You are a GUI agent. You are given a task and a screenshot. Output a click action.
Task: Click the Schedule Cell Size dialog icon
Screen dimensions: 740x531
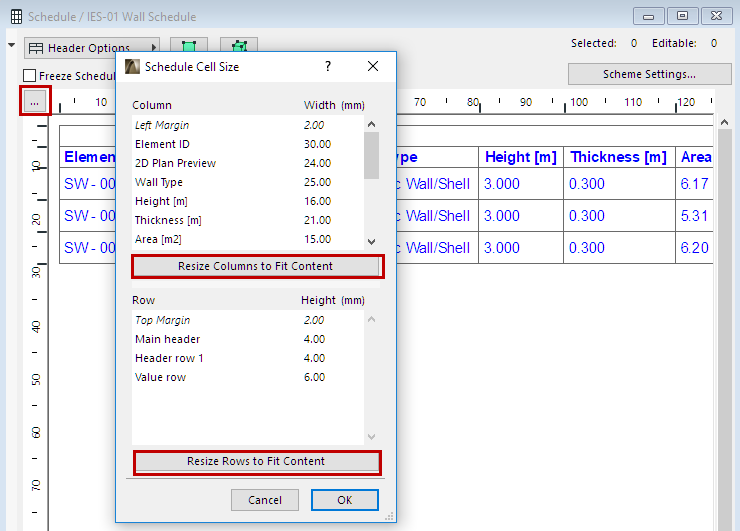click(x=132, y=67)
